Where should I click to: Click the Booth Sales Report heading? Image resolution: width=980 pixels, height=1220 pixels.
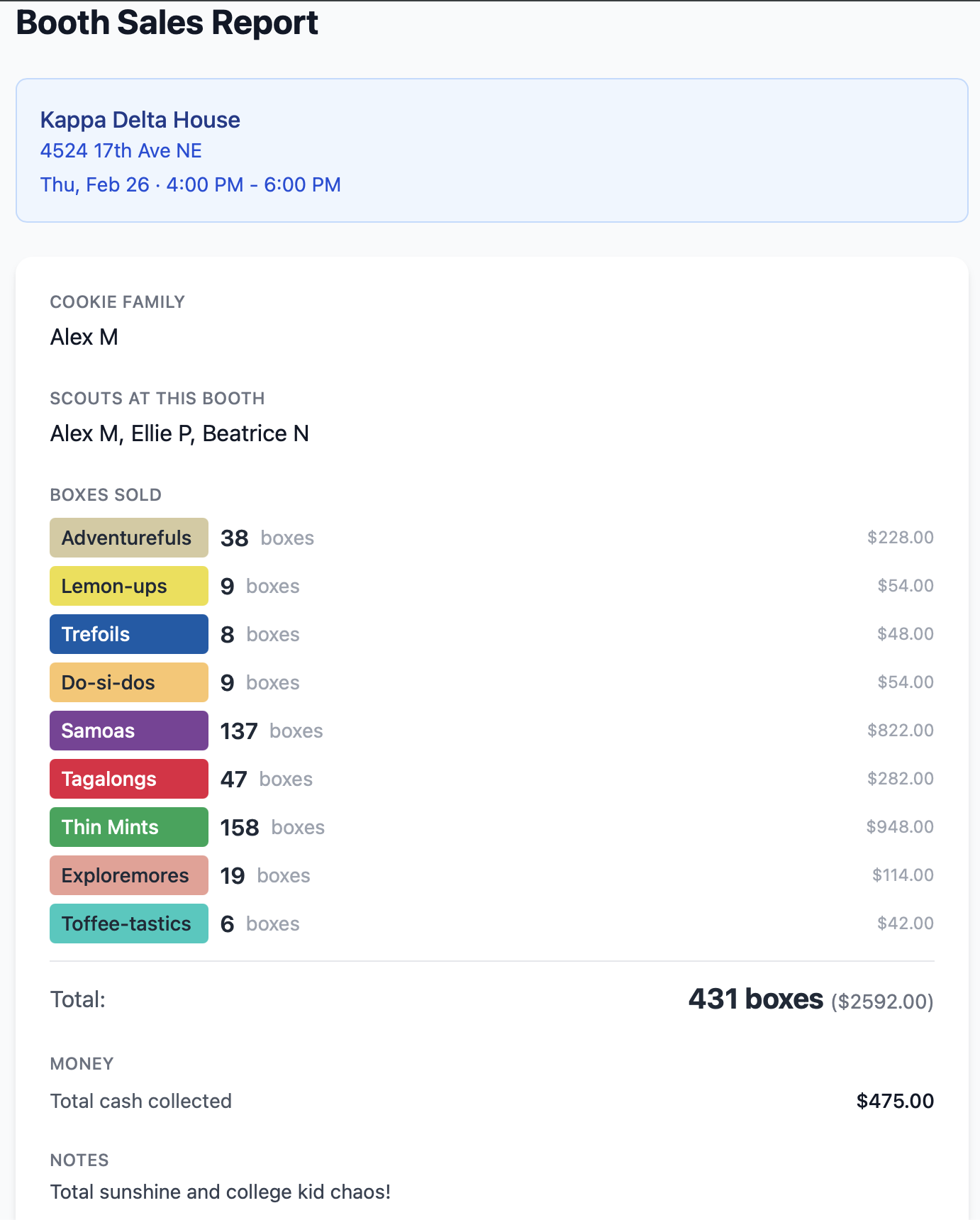tap(167, 23)
